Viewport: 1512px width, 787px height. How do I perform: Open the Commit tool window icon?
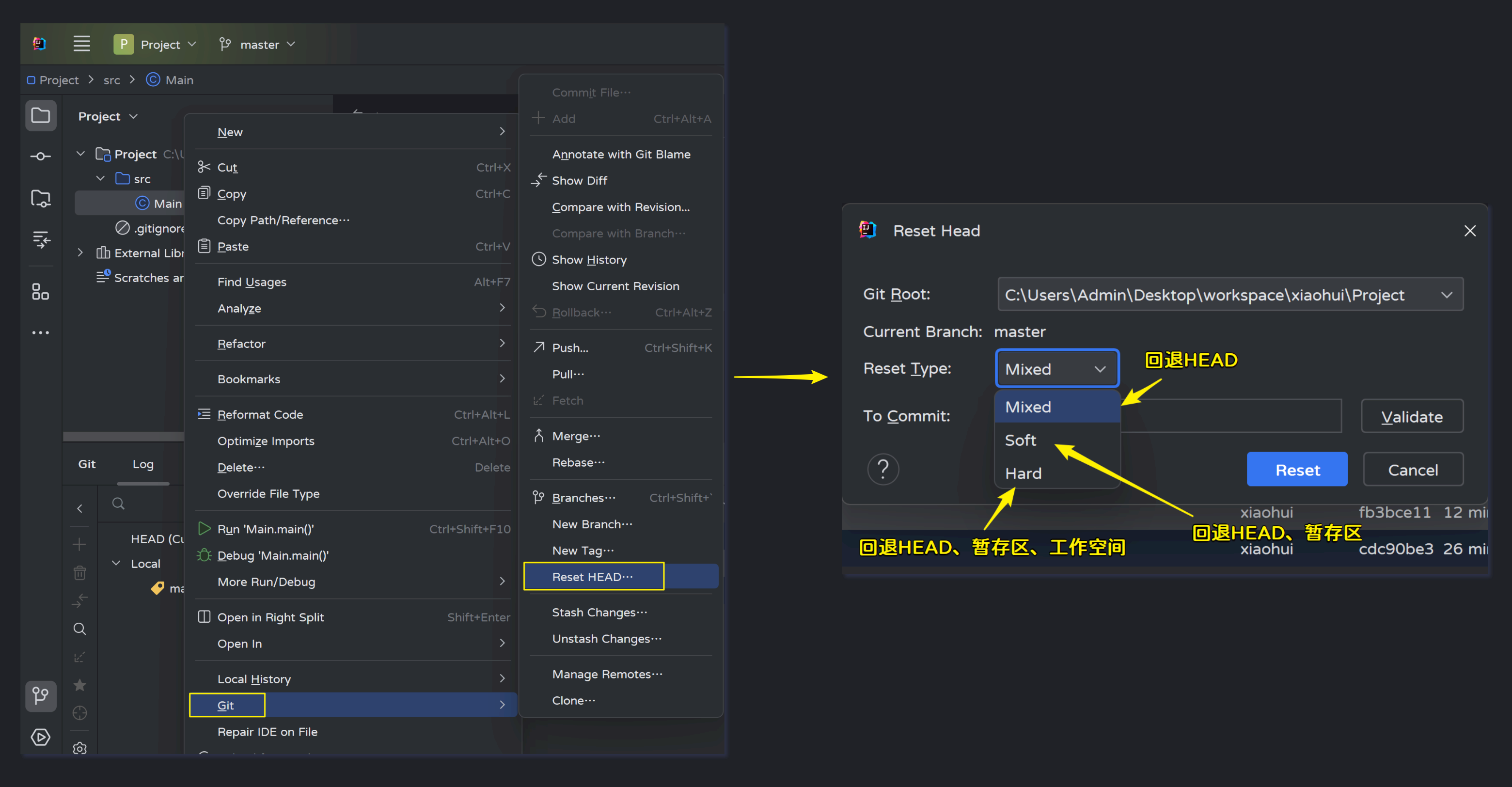[41, 156]
